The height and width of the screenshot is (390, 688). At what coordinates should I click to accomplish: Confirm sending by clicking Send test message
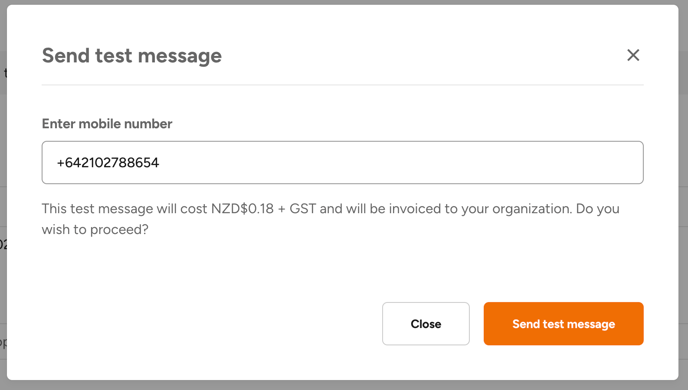tap(563, 324)
